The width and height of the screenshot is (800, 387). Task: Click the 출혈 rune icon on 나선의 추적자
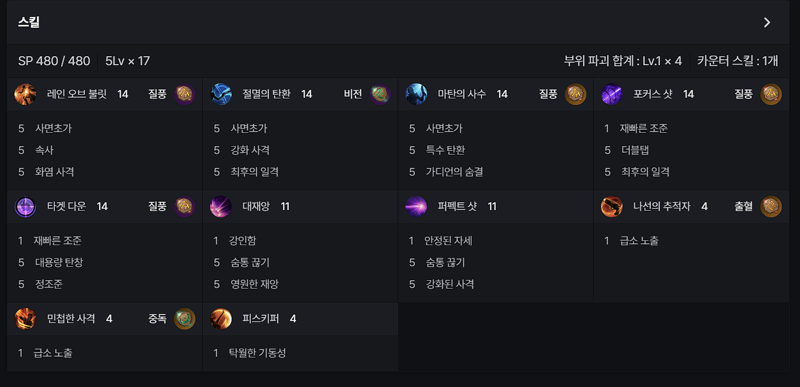[x=771, y=207]
